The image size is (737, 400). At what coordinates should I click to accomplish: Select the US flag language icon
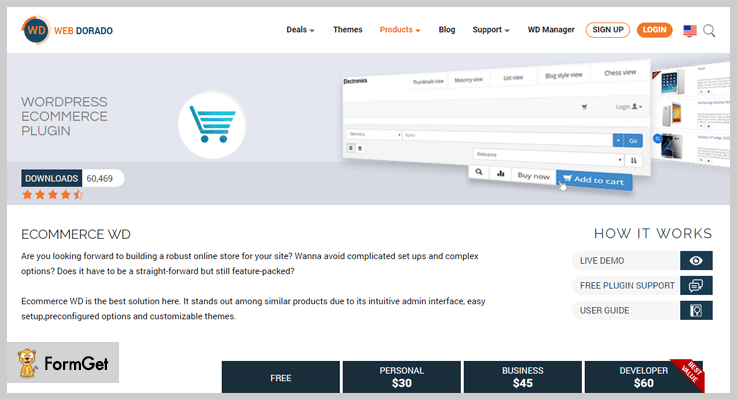click(690, 31)
